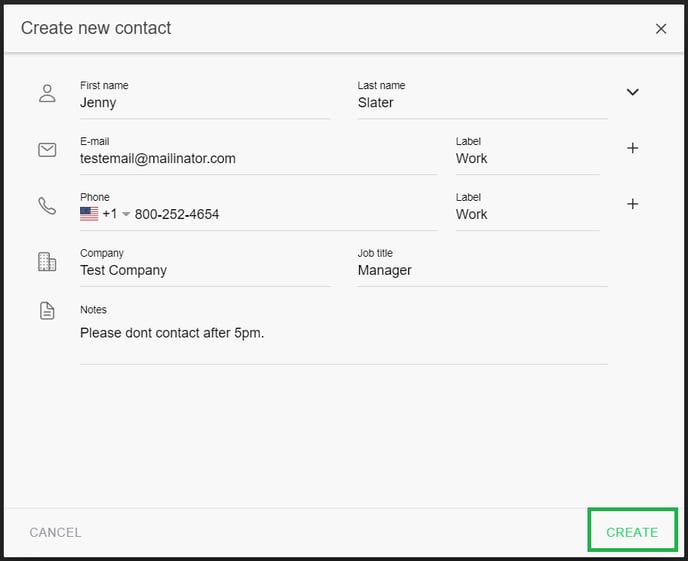Click the notes document icon
The width and height of the screenshot is (688, 561).
[47, 311]
